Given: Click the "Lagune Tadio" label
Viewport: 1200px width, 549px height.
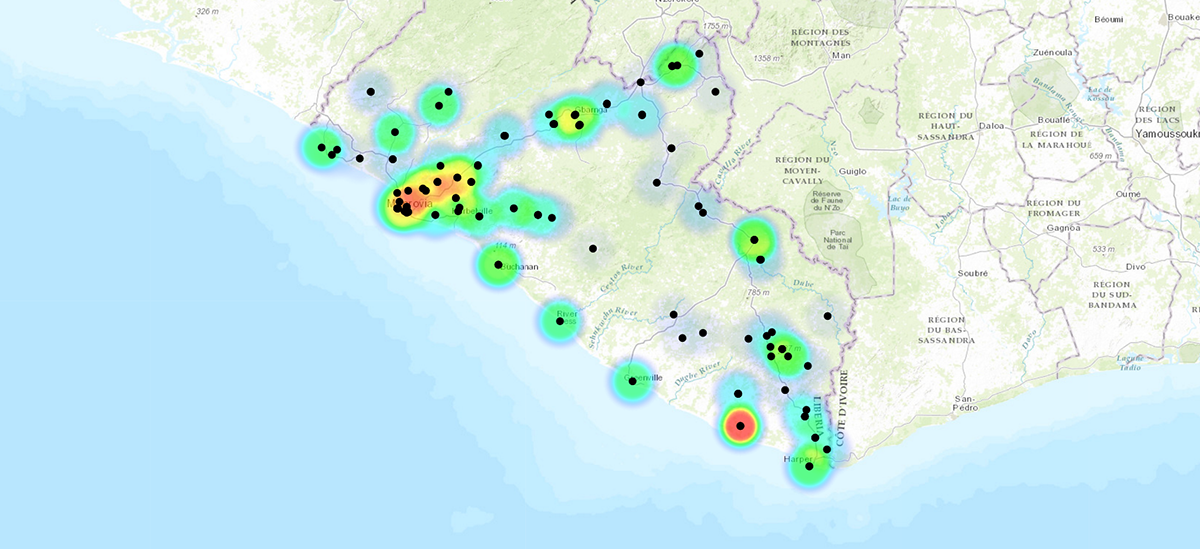Looking at the screenshot, I should [x=1130, y=361].
